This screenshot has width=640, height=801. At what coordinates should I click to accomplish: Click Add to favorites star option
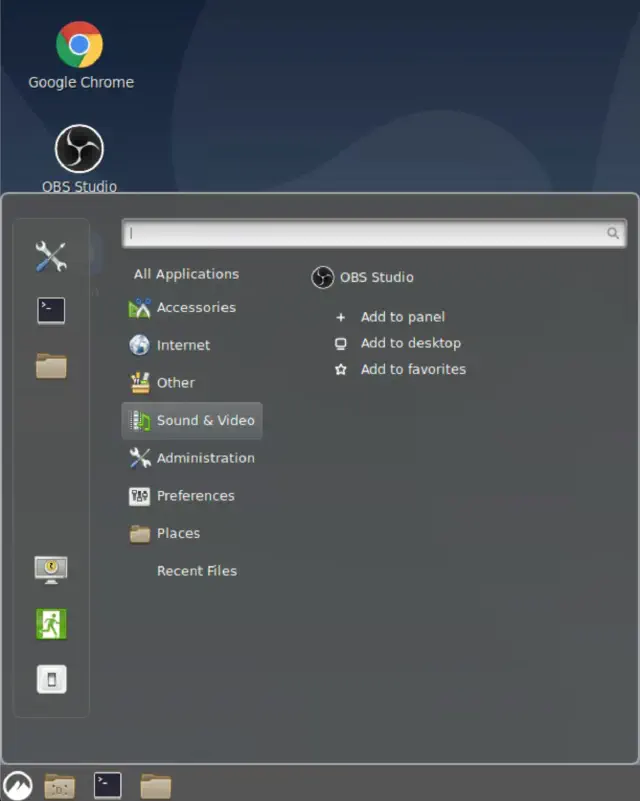pyautogui.click(x=412, y=369)
